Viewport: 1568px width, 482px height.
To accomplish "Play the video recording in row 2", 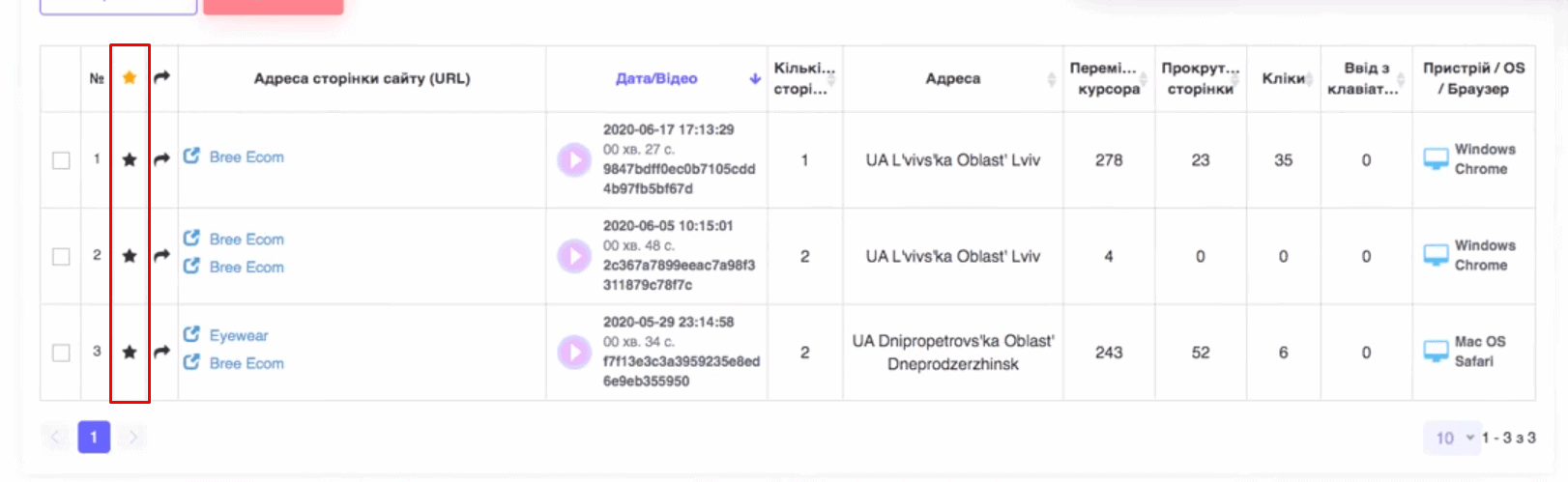I will (573, 256).
